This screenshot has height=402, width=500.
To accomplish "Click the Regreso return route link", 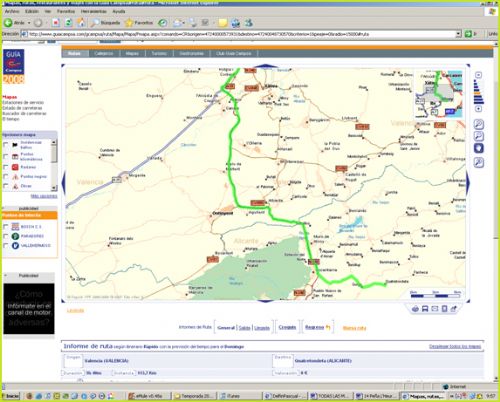I will [317, 327].
